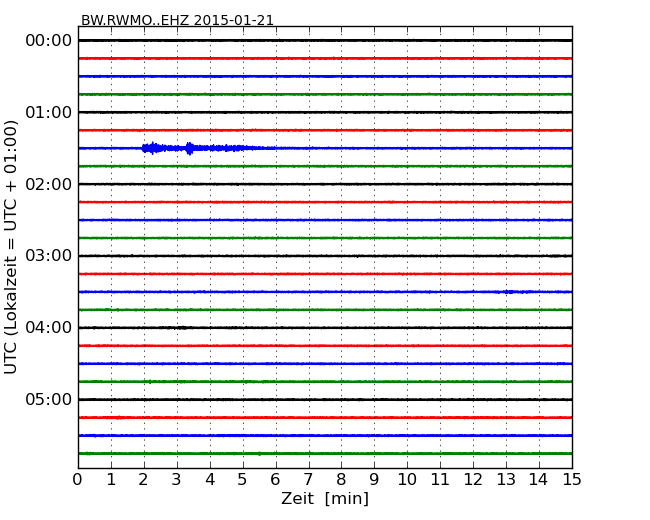The height and width of the screenshot is (520, 650).
Task: Click the 12 tick on the minute axis
Action: [473, 479]
